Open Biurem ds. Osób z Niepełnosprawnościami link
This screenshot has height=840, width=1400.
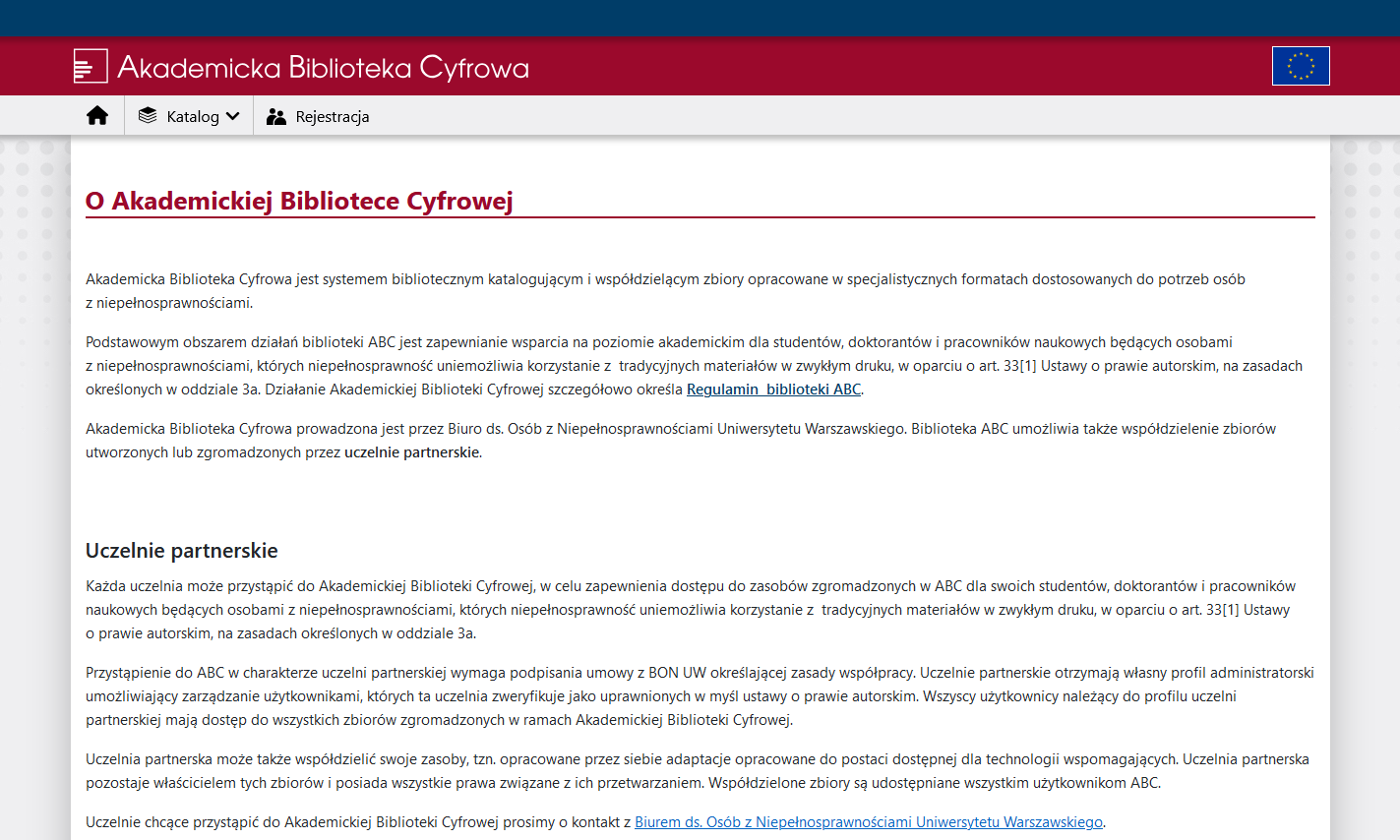click(869, 822)
